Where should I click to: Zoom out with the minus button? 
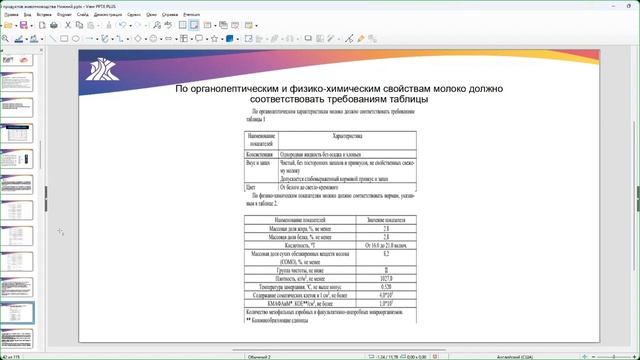593,357
